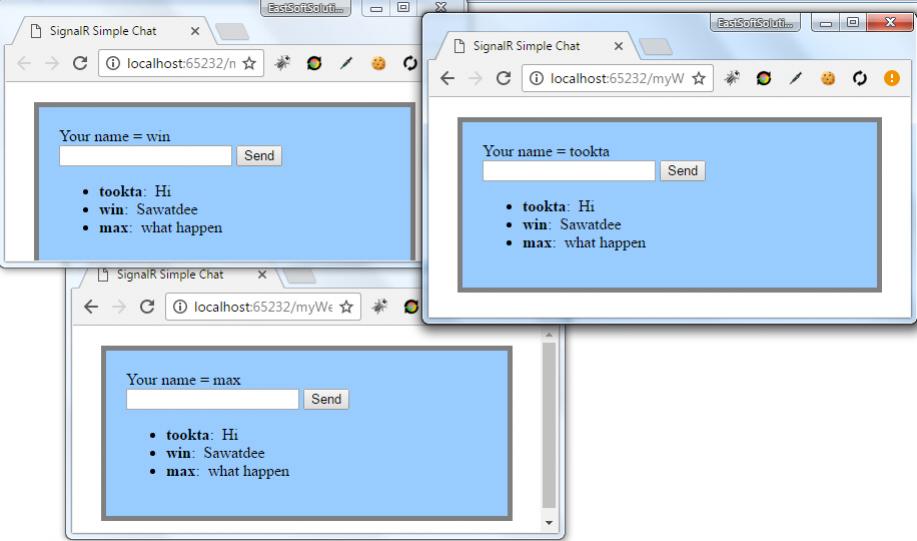Click "max: what happen" message in max window
917x541 pixels.
click(x=227, y=471)
